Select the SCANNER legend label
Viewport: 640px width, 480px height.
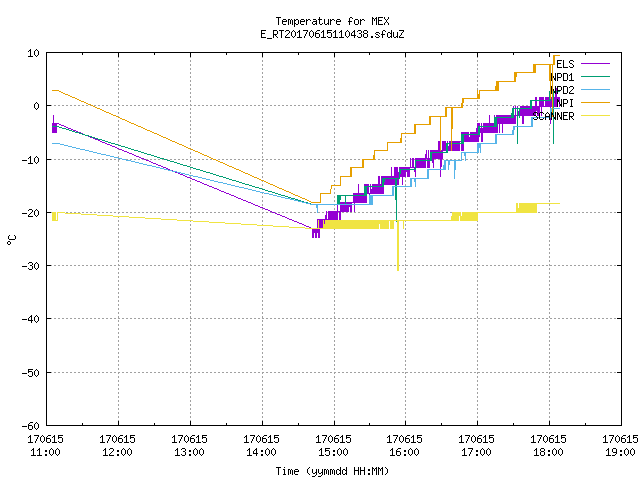(553, 116)
